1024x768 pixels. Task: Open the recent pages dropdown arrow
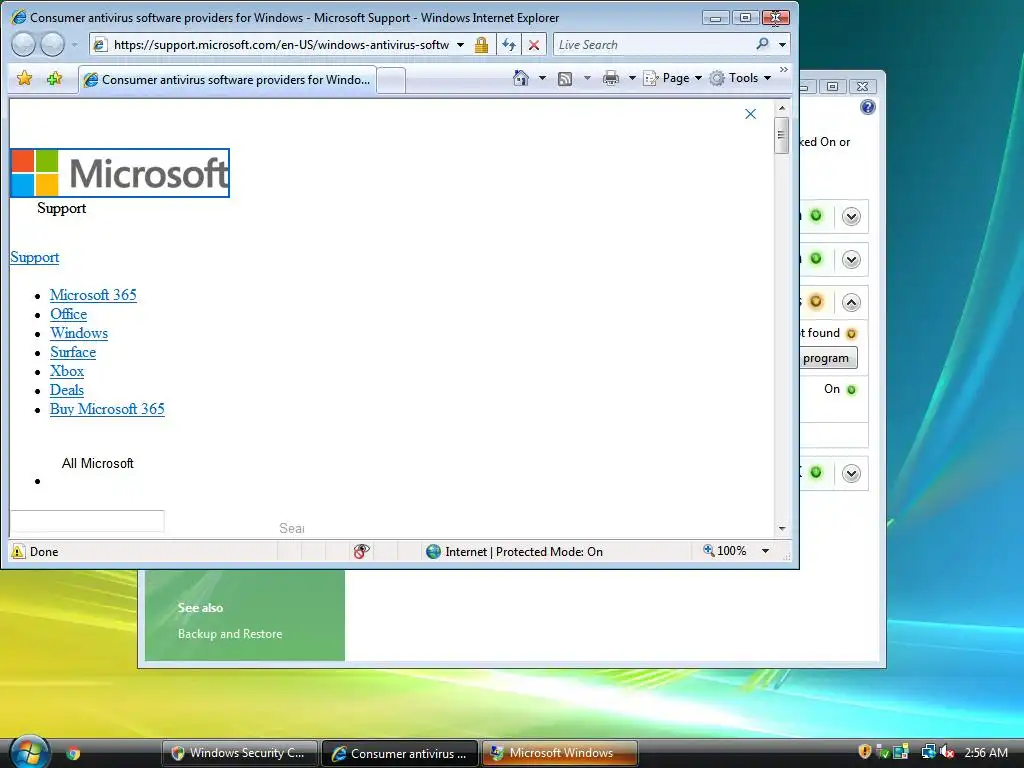[74, 45]
